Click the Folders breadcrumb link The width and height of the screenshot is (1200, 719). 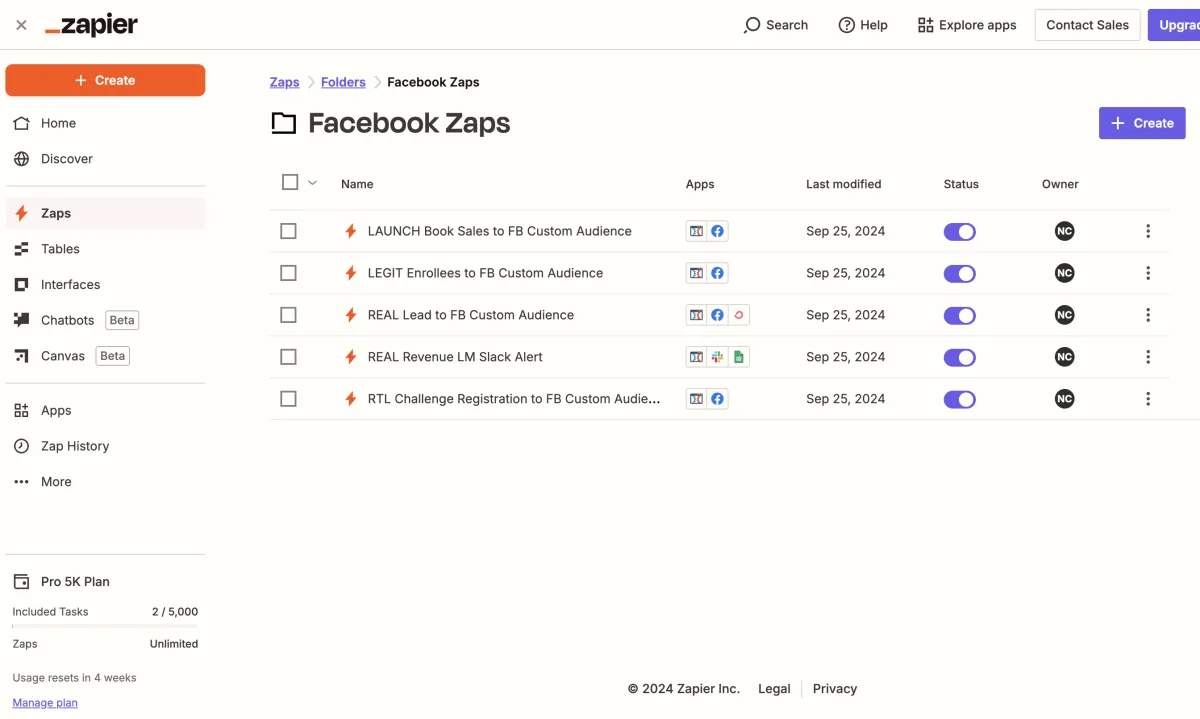[x=343, y=82]
